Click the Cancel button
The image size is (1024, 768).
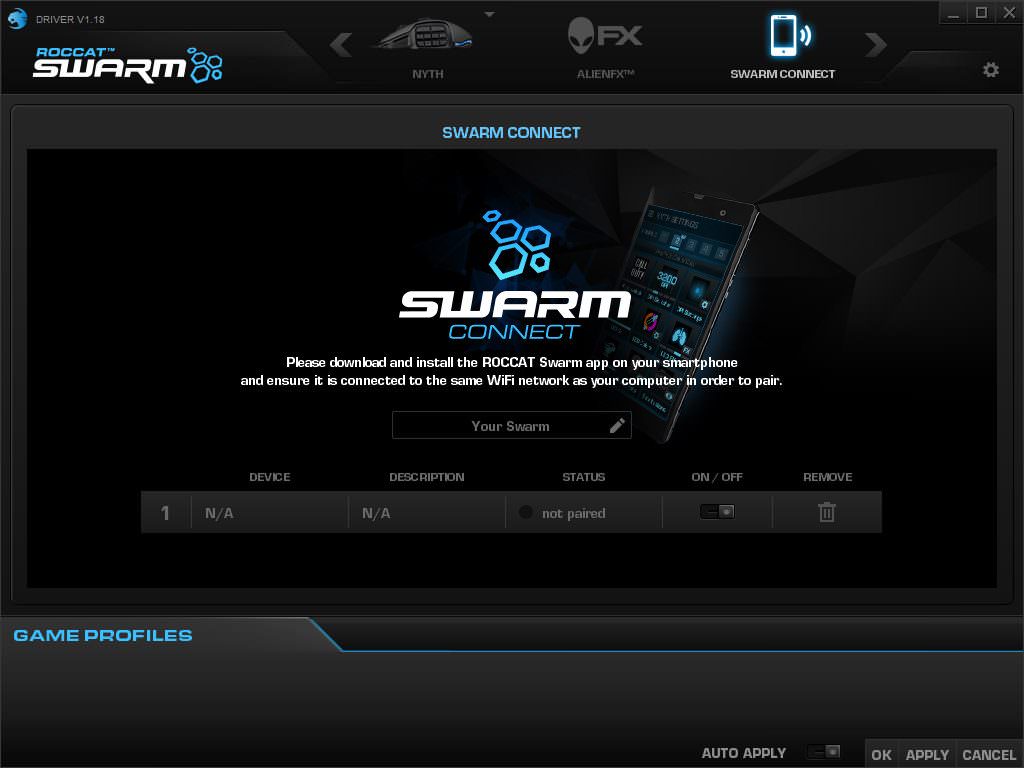point(989,755)
